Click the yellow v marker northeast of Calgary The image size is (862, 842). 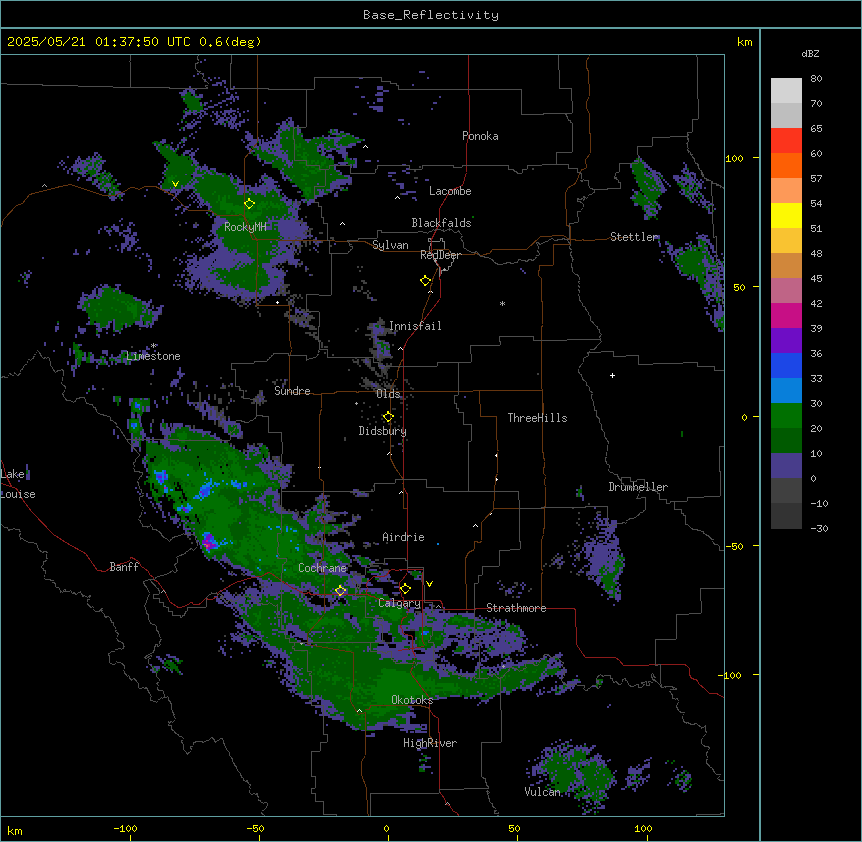tap(429, 584)
